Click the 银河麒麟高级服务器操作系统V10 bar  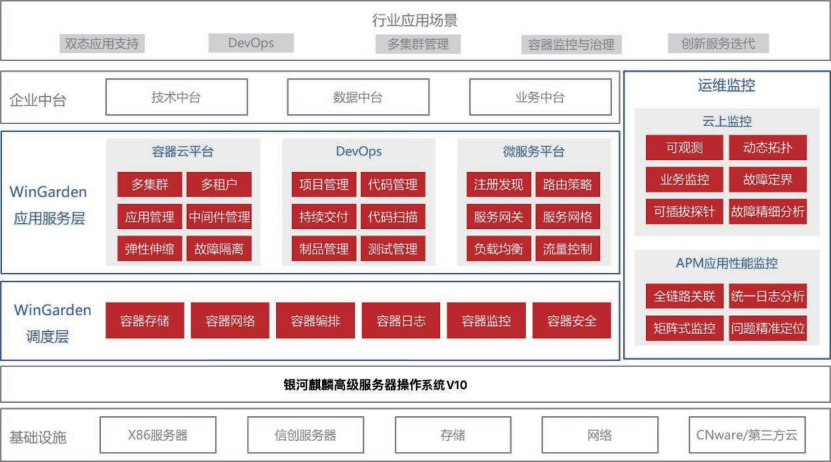[416, 385]
